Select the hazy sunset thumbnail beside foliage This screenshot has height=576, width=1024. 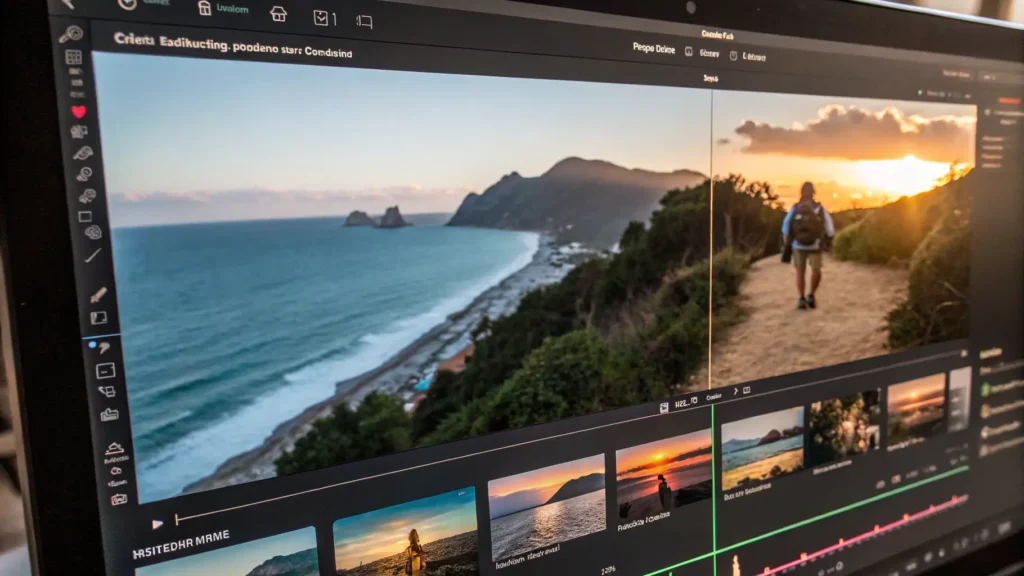pos(916,408)
